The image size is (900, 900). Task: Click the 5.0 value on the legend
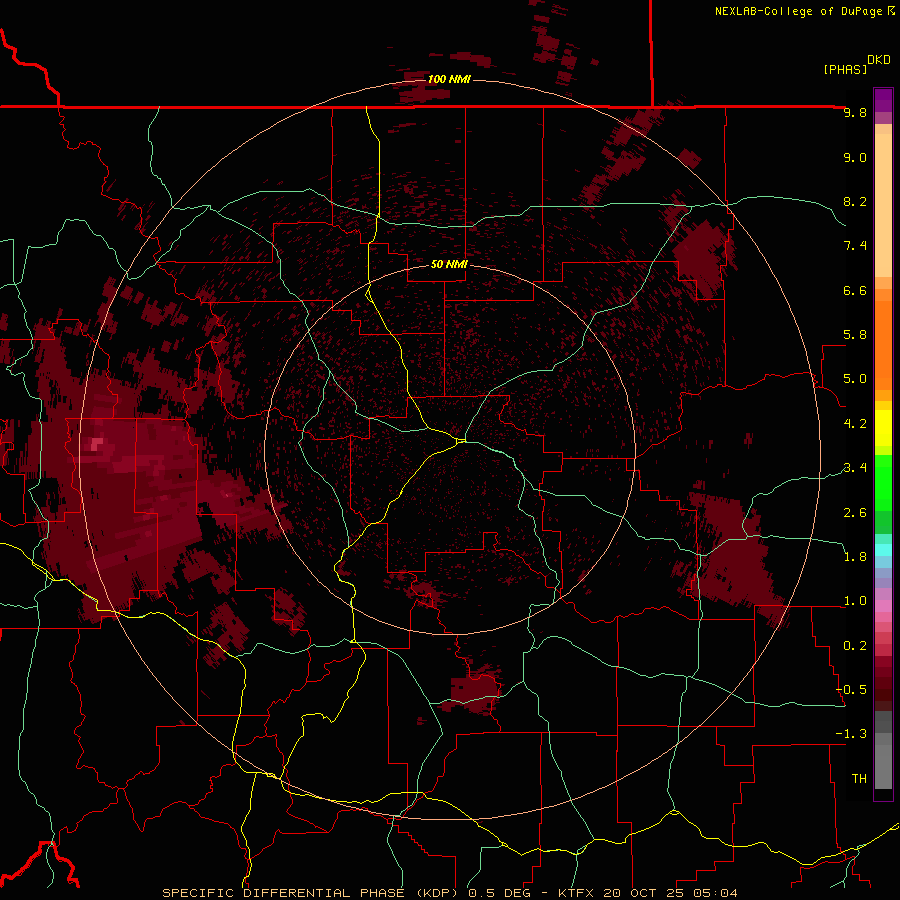pyautogui.click(x=855, y=379)
